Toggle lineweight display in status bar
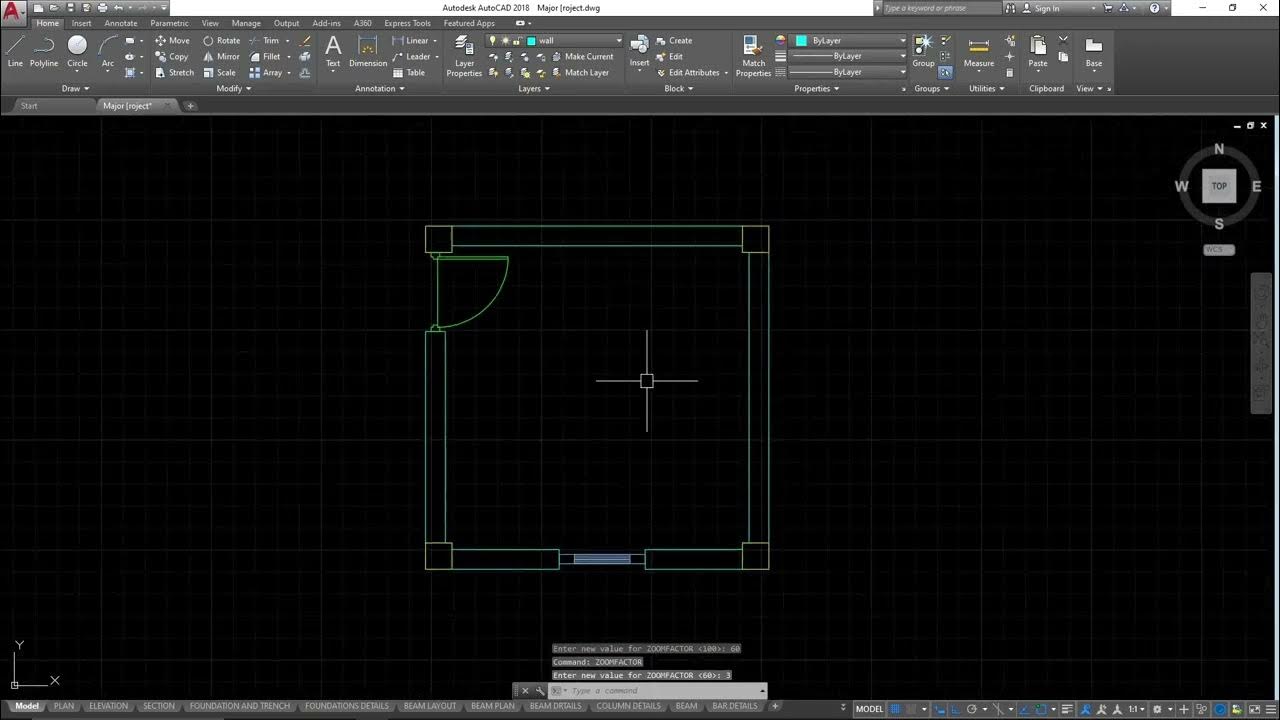The width and height of the screenshot is (1280, 720). click(x=1067, y=709)
